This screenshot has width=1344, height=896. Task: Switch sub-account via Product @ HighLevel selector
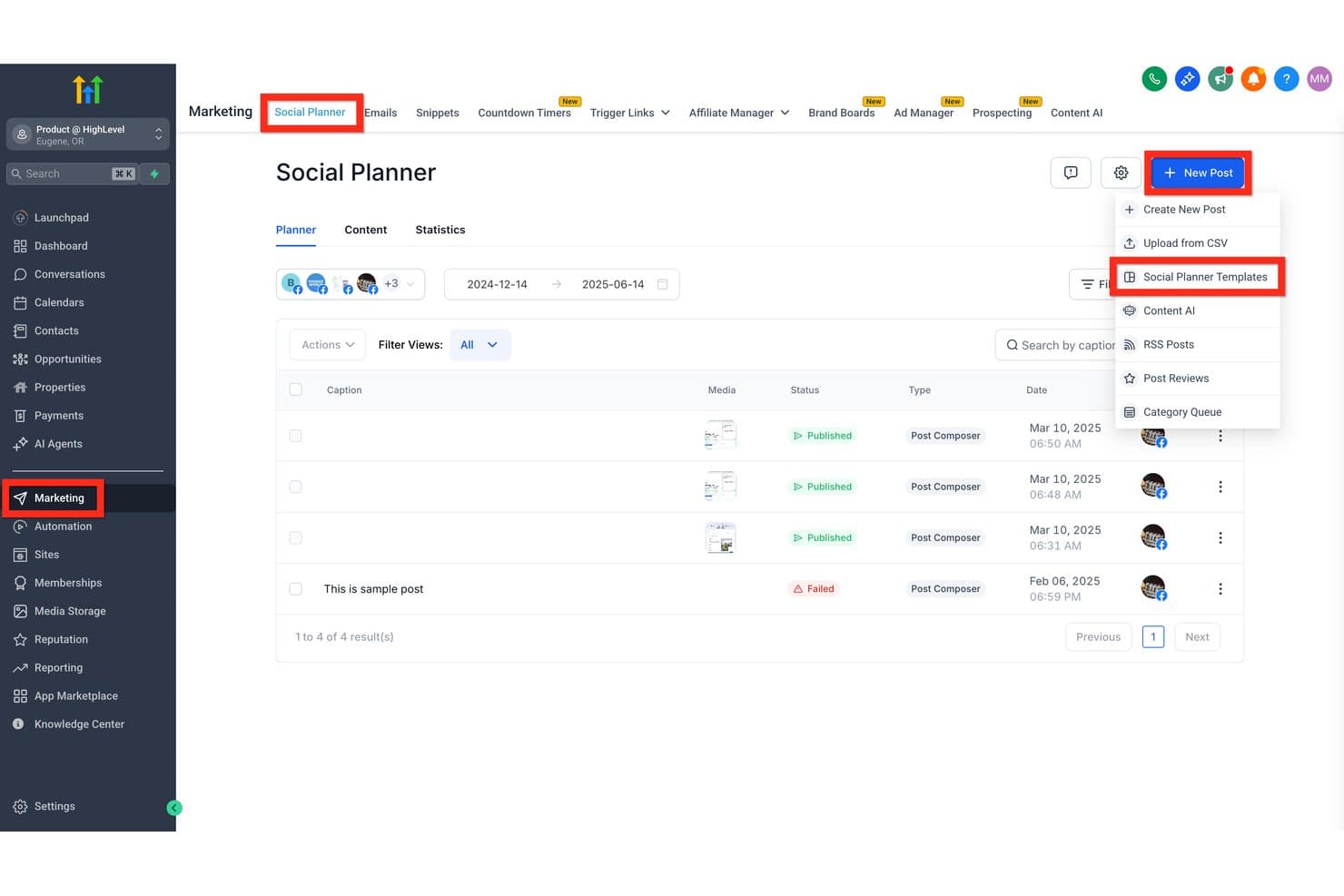pyautogui.click(x=88, y=134)
